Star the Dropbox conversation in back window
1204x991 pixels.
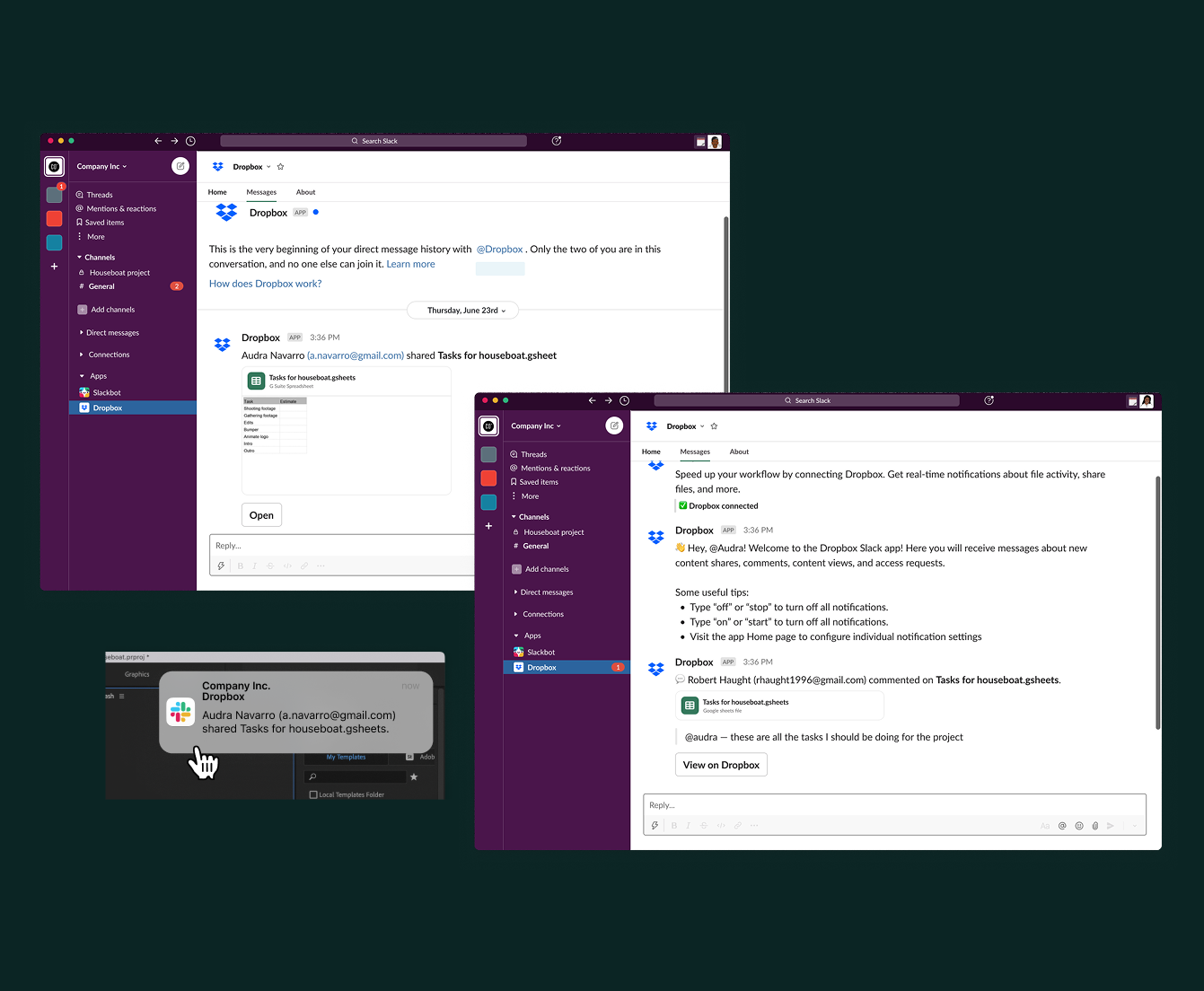(280, 167)
